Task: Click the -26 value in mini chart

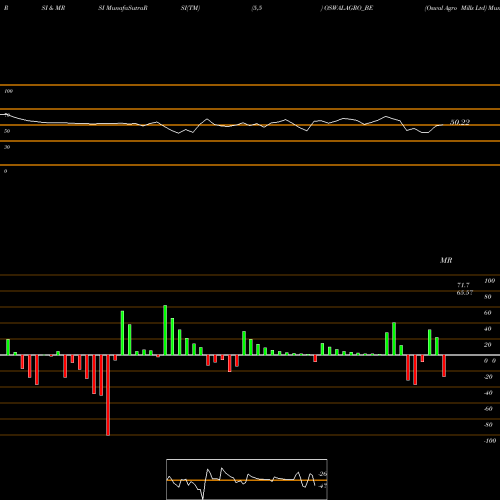Action: pyautogui.click(x=323, y=474)
